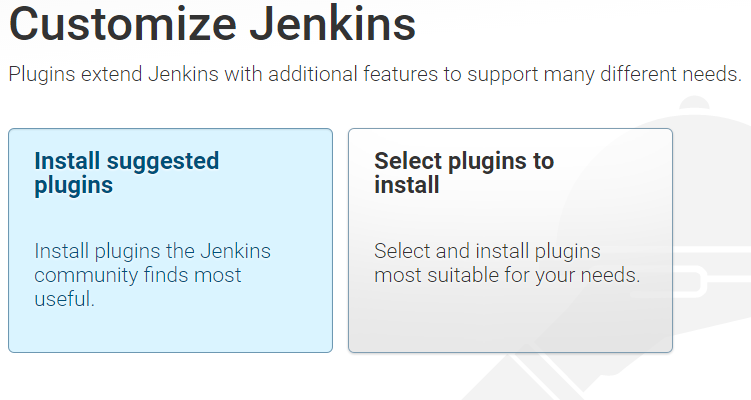Click the "Select plugins to install" bold title
This screenshot has width=751, height=400.
click(x=463, y=173)
